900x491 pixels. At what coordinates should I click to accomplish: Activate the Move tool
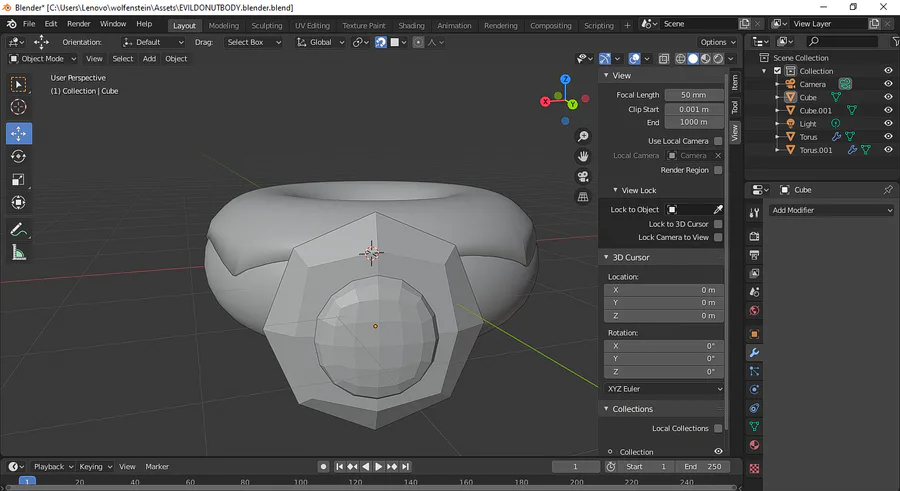pos(19,133)
